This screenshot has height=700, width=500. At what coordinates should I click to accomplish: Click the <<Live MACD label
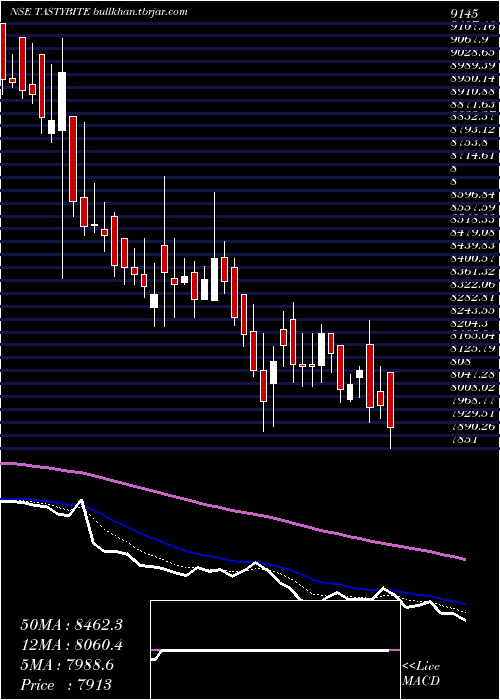pos(421,674)
